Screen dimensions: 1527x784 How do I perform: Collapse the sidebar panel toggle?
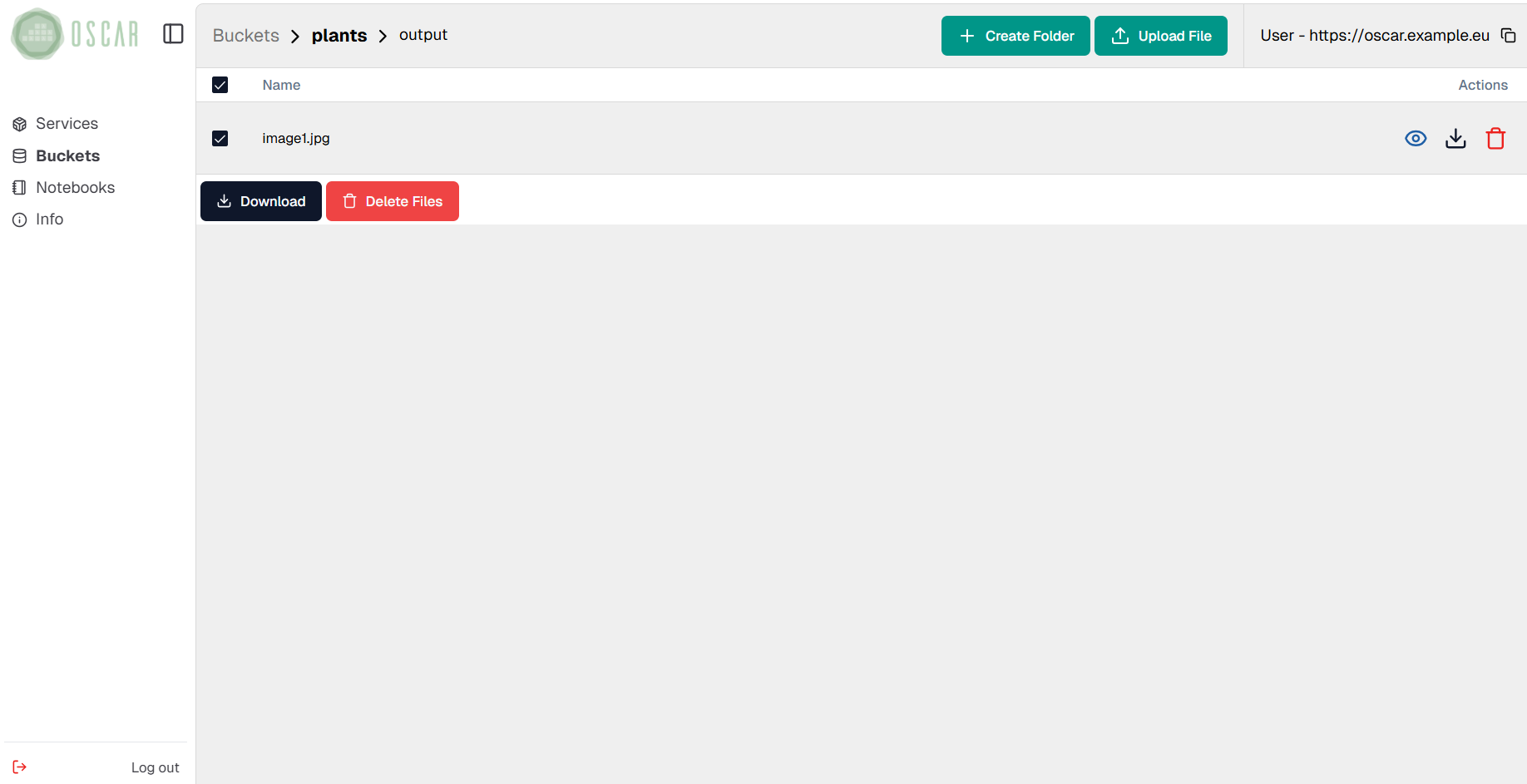coord(173,34)
